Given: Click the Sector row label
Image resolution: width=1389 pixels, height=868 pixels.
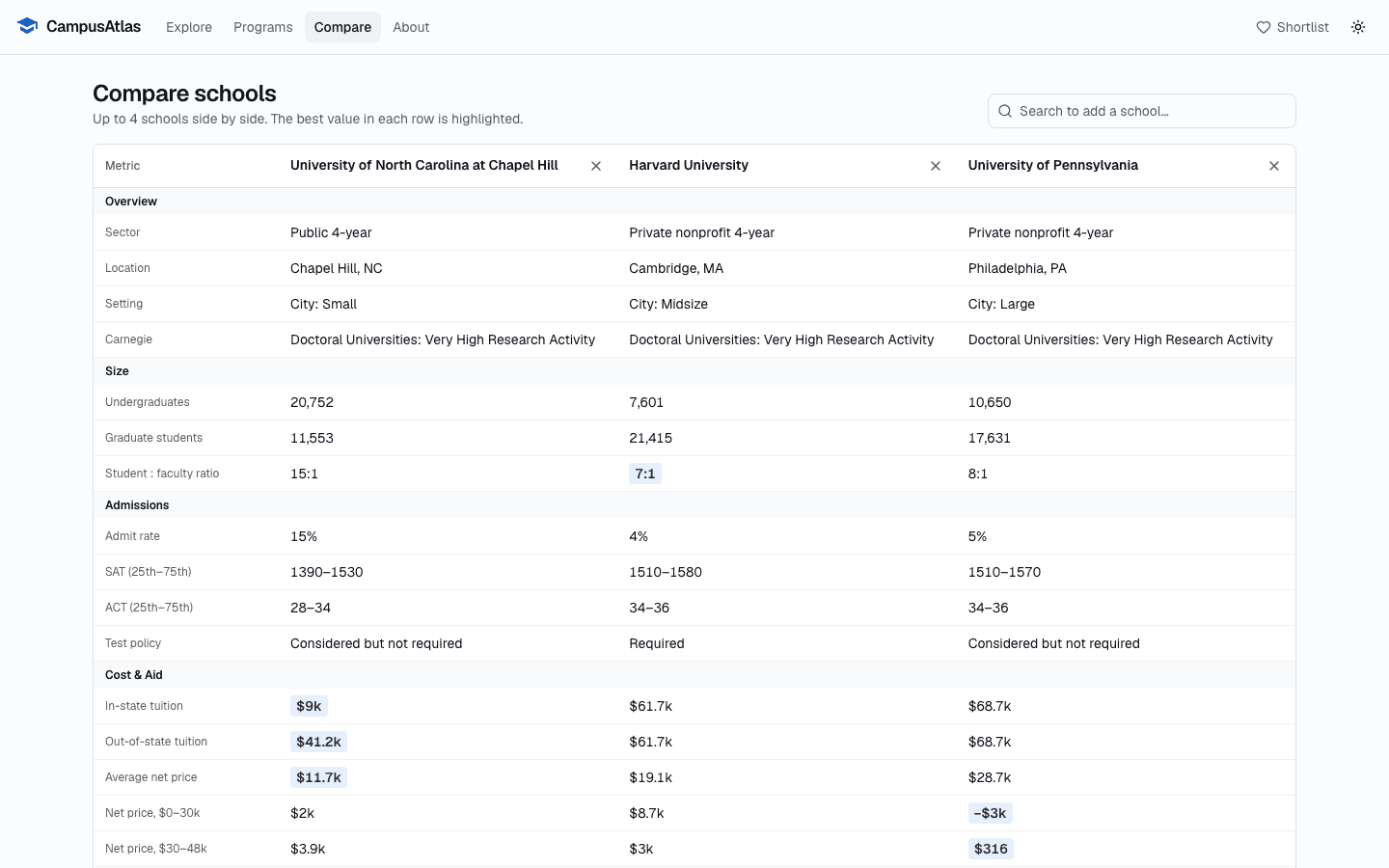Looking at the screenshot, I should [x=123, y=232].
